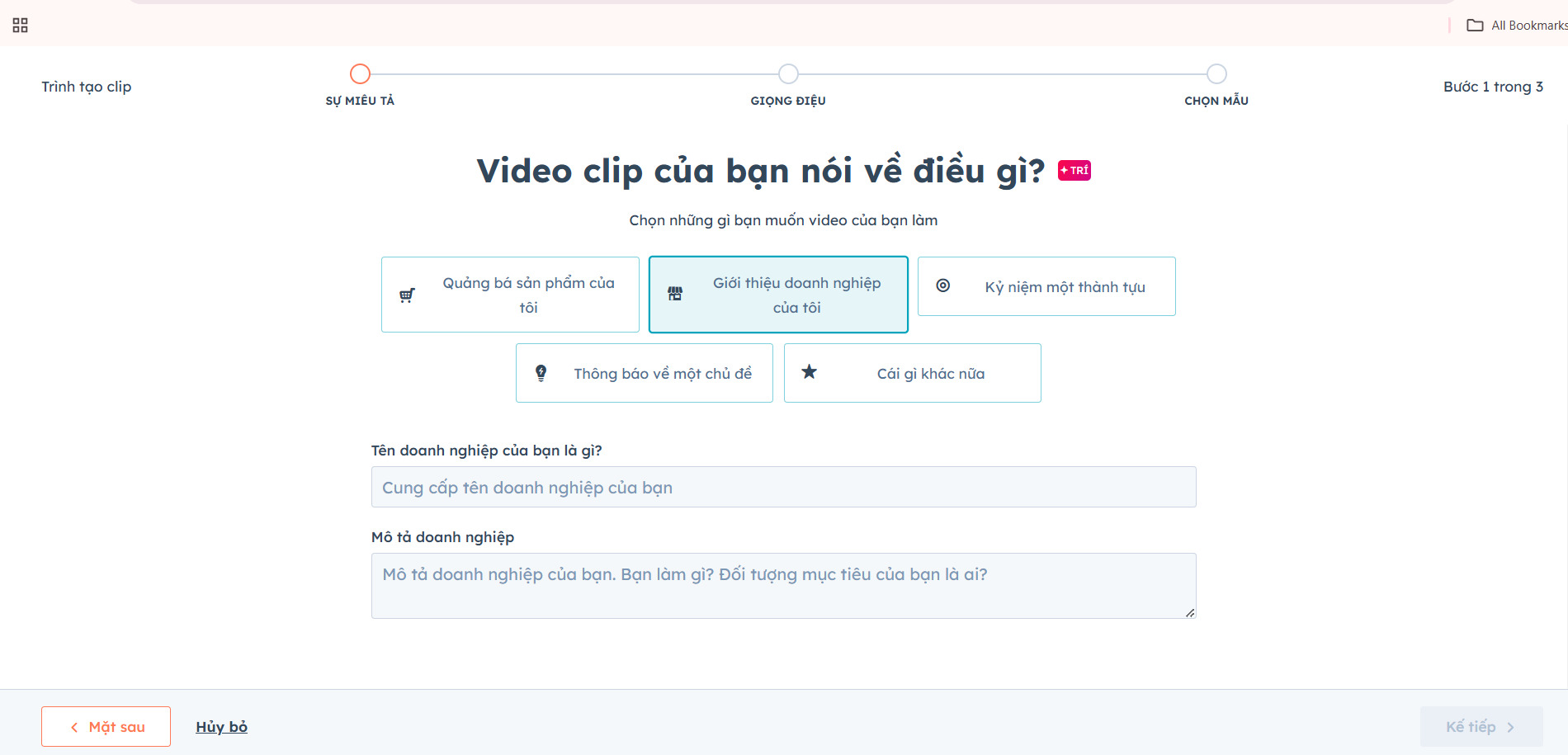Click the 'Kế tiếp' next button
Screen dimensions: 1568x755
coord(1481,727)
